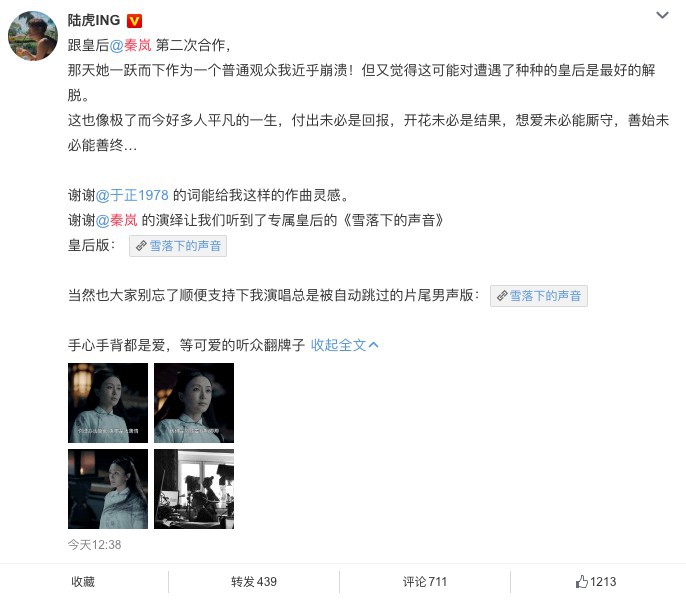686x600 pixels.
Task: View second photo in top row
Action: tap(194, 403)
